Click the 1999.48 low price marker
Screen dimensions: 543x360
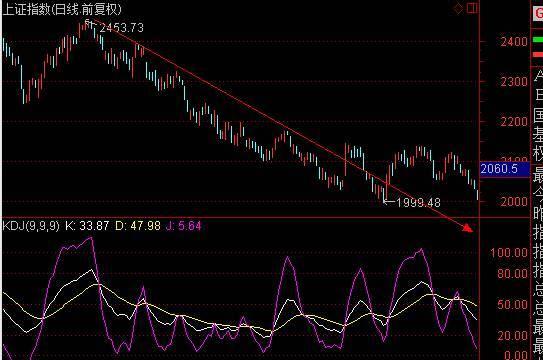(x=418, y=202)
